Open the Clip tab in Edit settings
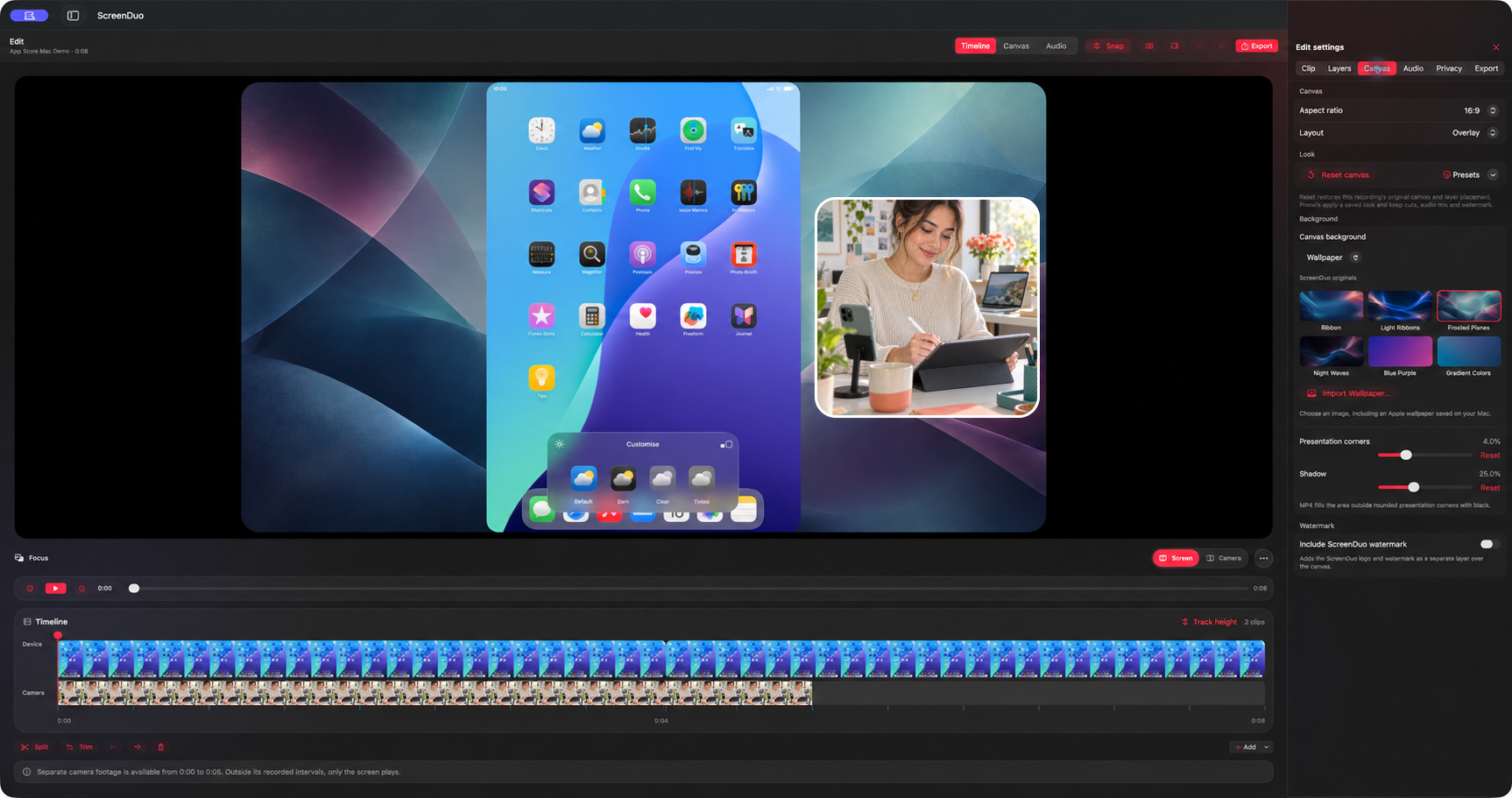Viewport: 1512px width, 798px height. pyautogui.click(x=1309, y=68)
